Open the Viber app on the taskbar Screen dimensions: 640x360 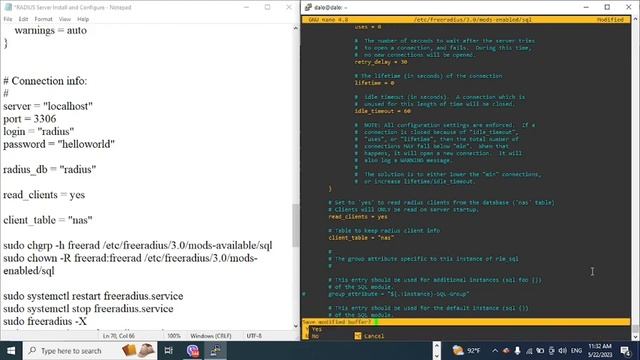click(192, 351)
